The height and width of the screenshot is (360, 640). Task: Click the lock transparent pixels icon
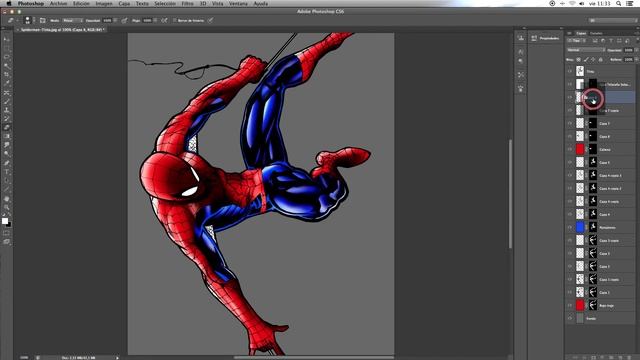(x=578, y=60)
